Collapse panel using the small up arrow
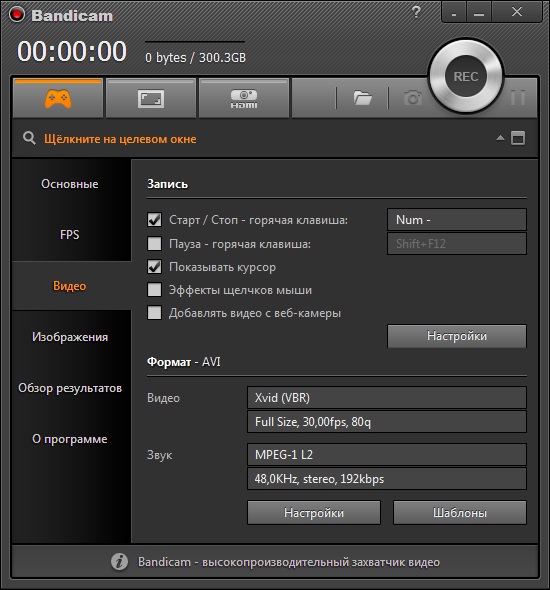Image resolution: width=550 pixels, height=590 pixels. click(500, 138)
